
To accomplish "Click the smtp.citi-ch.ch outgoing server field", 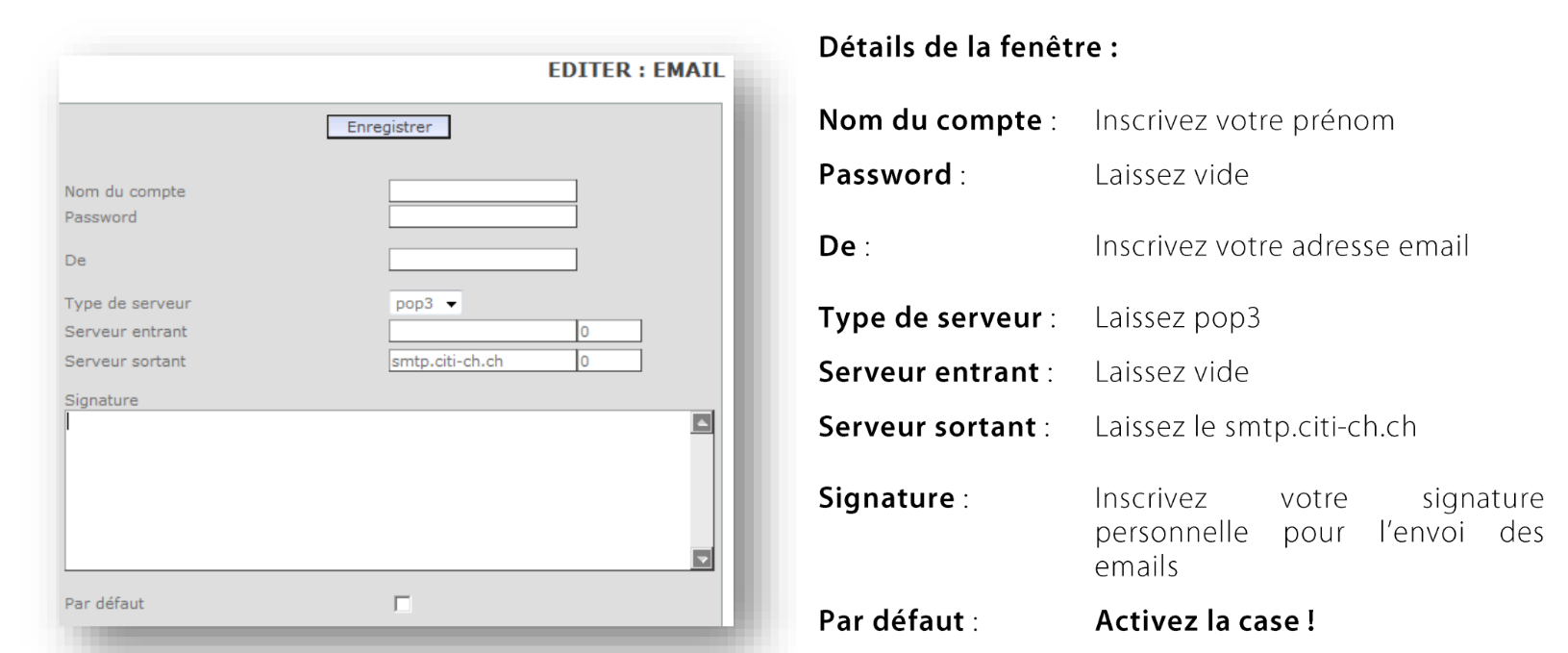I will 483,362.
